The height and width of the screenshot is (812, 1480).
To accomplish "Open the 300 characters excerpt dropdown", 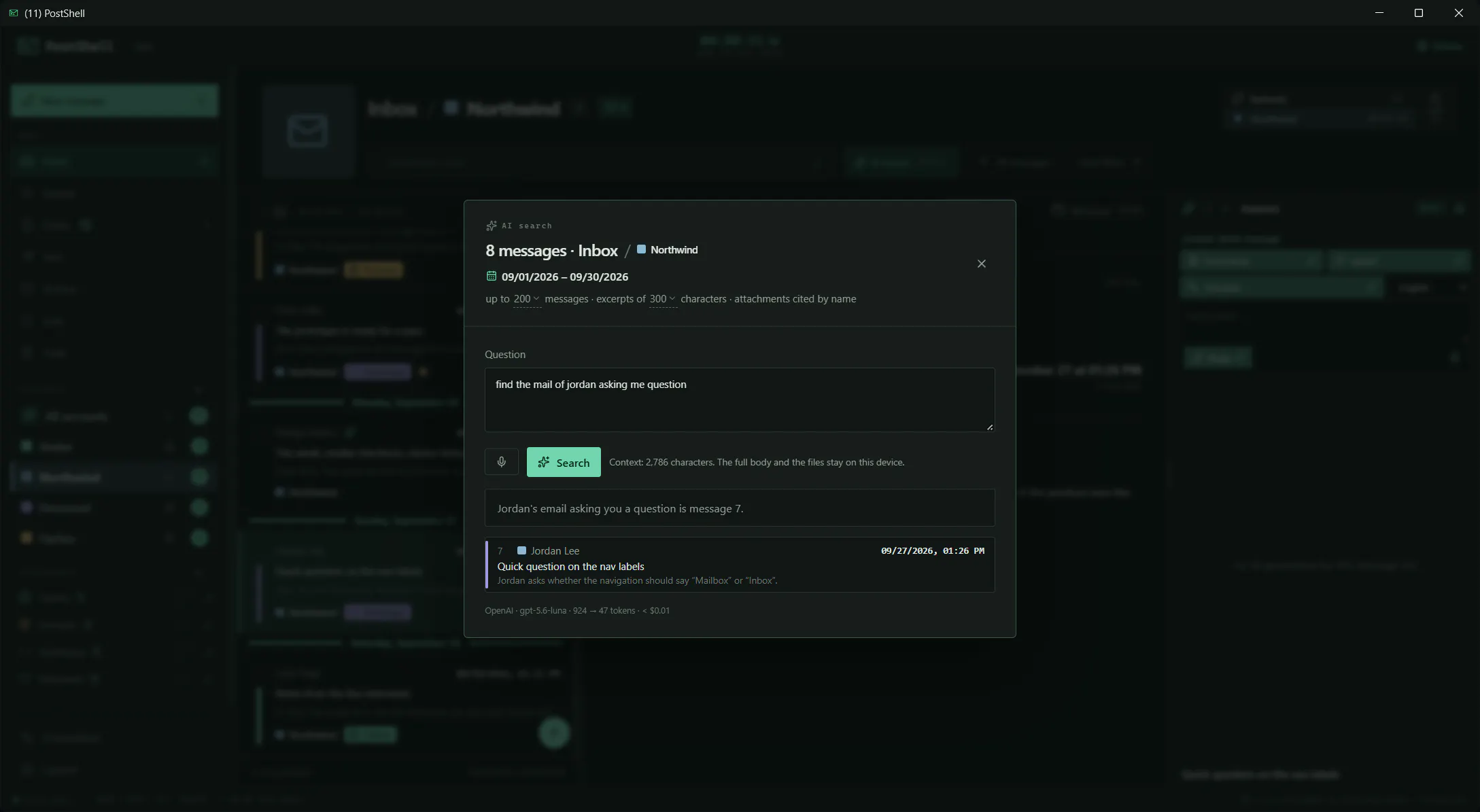I will click(x=663, y=299).
